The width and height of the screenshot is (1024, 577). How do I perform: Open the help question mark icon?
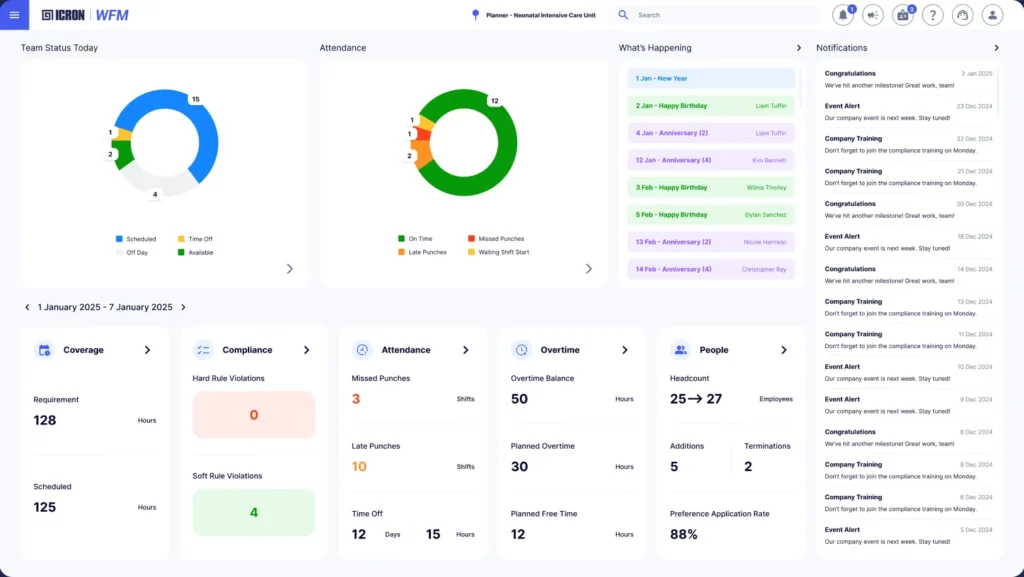click(933, 15)
